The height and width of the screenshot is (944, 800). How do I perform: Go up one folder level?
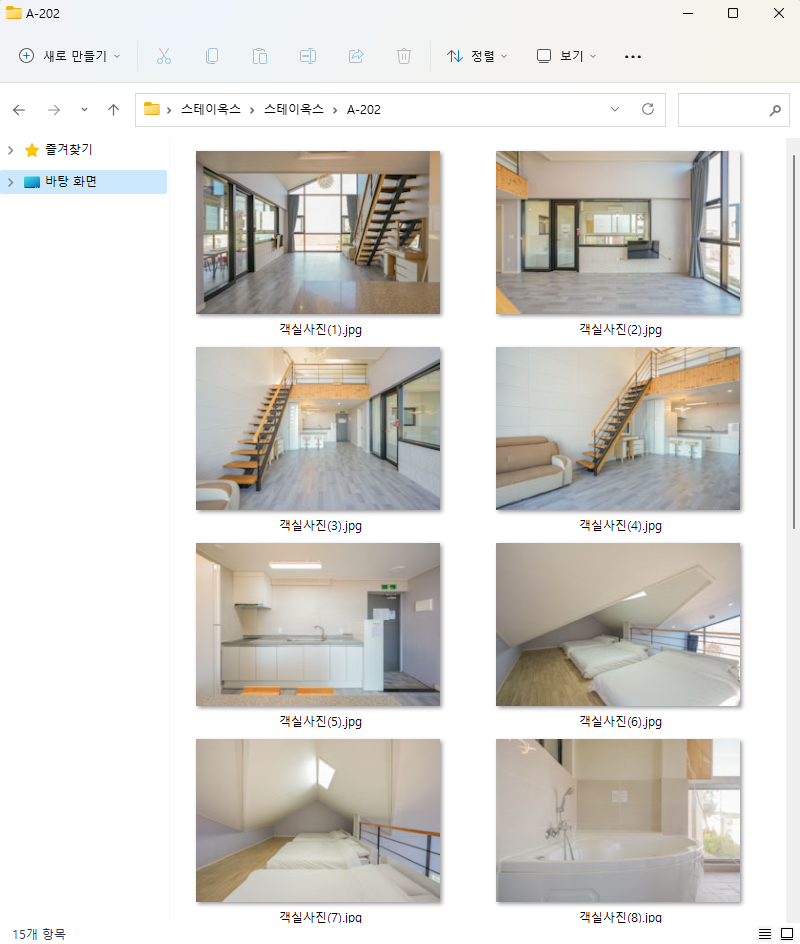point(113,110)
